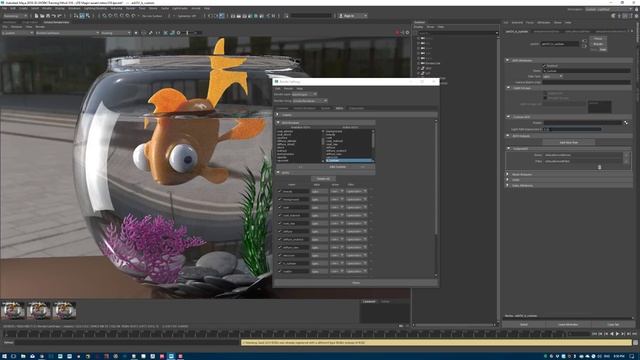Toggle the background AOV checkbox
640x360 pixels.
(x=280, y=199)
